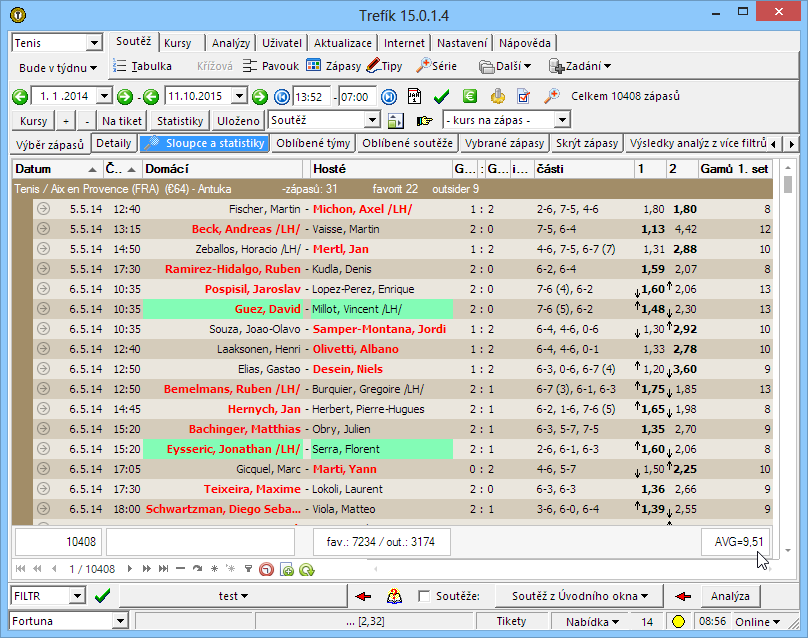Click the green checkmark beside the time fields
Screen dimensions: 808x638
point(441,97)
